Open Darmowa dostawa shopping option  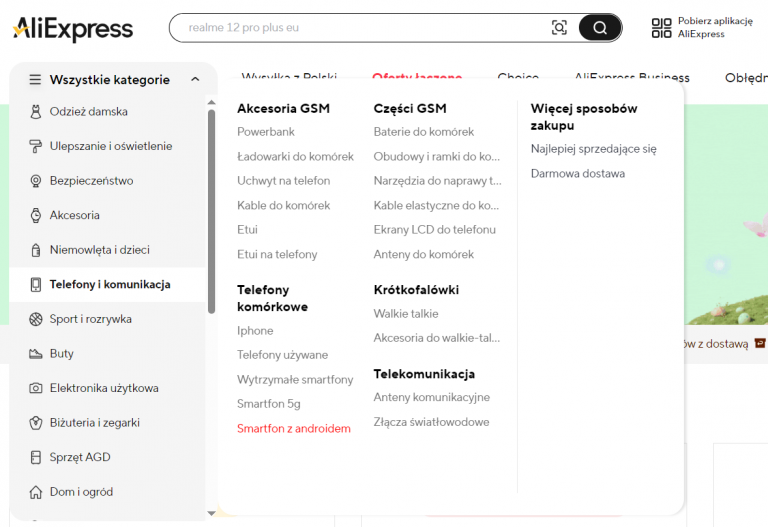coord(577,173)
